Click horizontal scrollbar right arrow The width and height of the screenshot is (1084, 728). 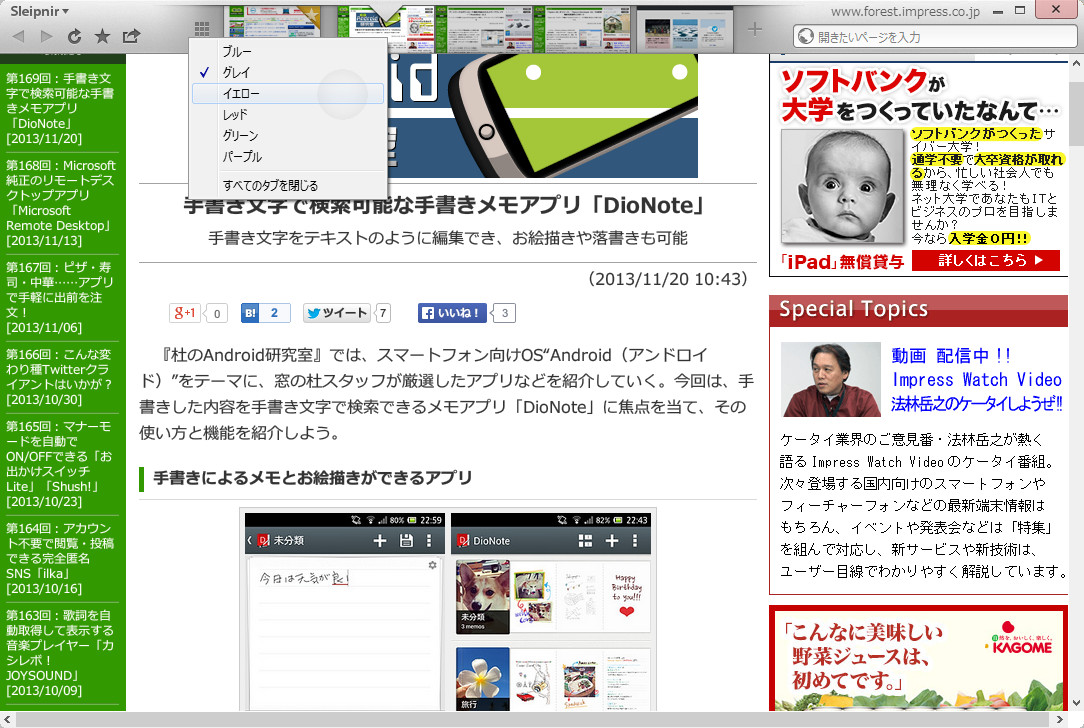click(1060, 720)
